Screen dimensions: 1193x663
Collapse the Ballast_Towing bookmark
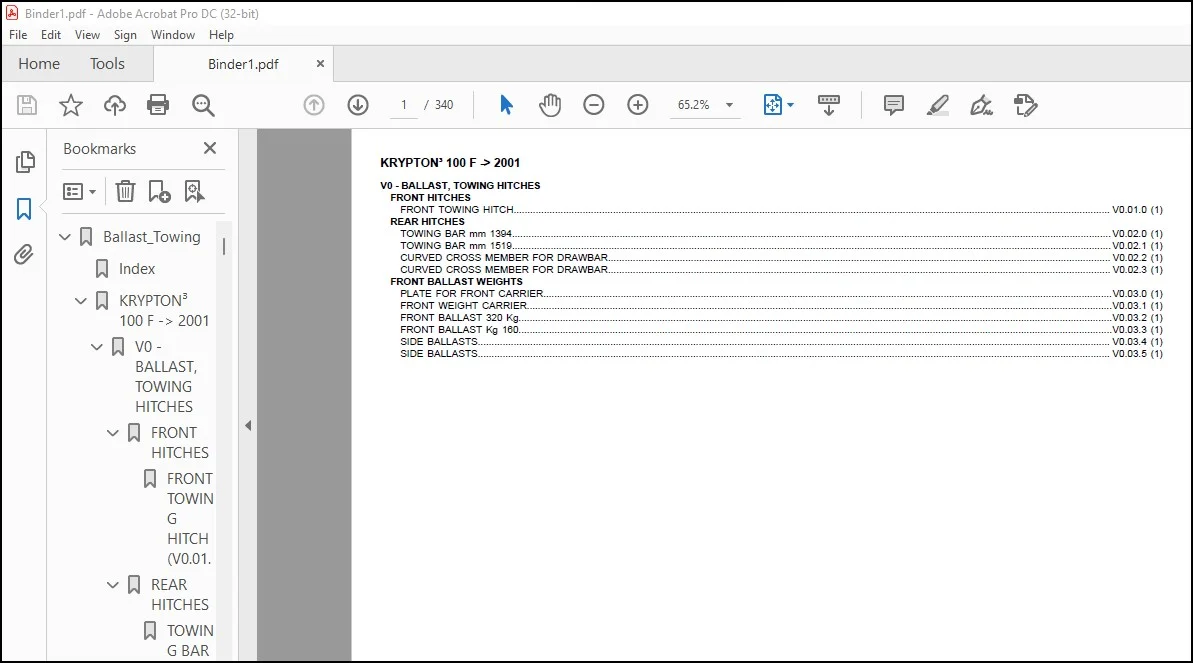click(65, 237)
